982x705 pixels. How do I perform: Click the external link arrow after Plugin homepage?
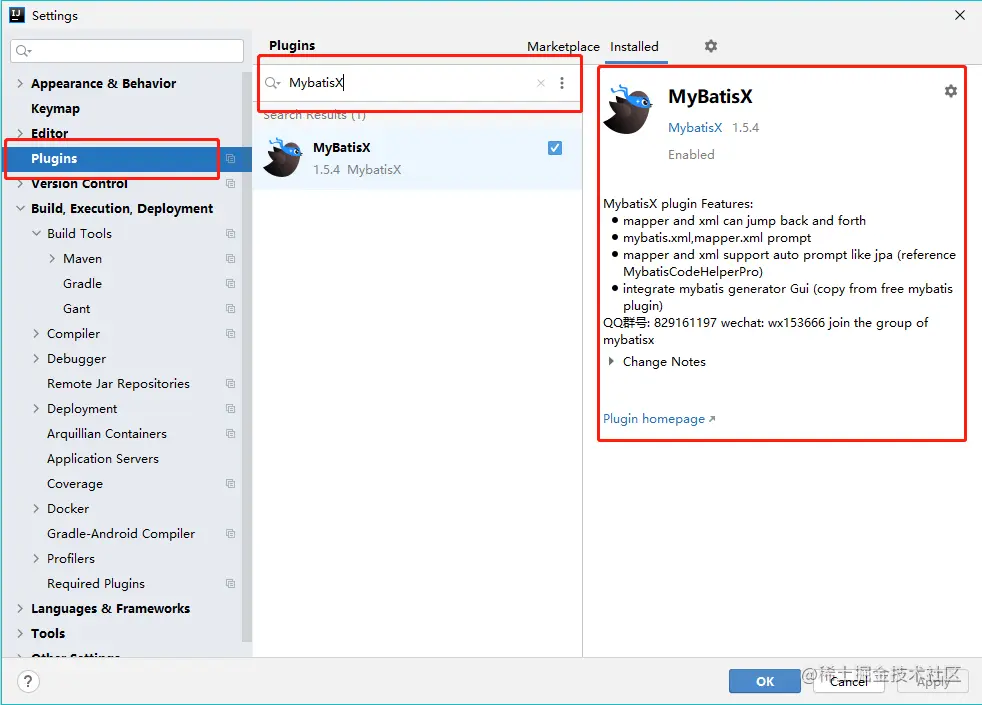[x=712, y=419]
